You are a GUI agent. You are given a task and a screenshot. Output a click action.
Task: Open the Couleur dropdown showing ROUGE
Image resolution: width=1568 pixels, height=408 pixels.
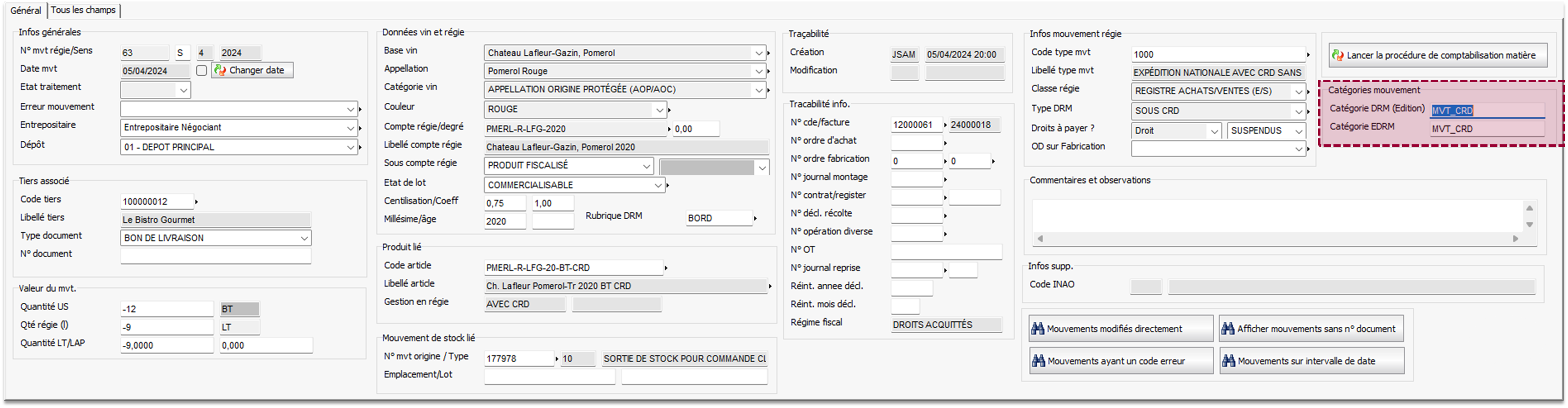tap(659, 110)
